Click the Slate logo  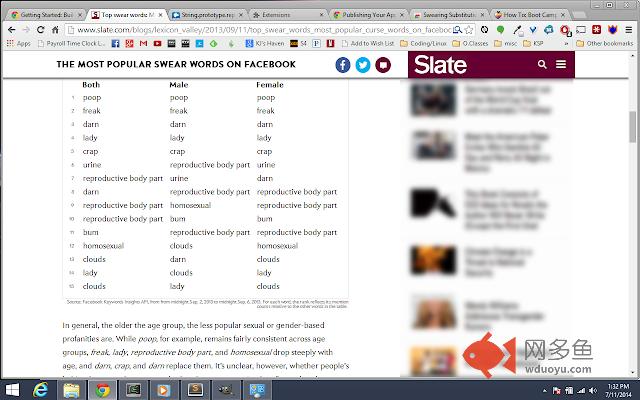[440, 64]
